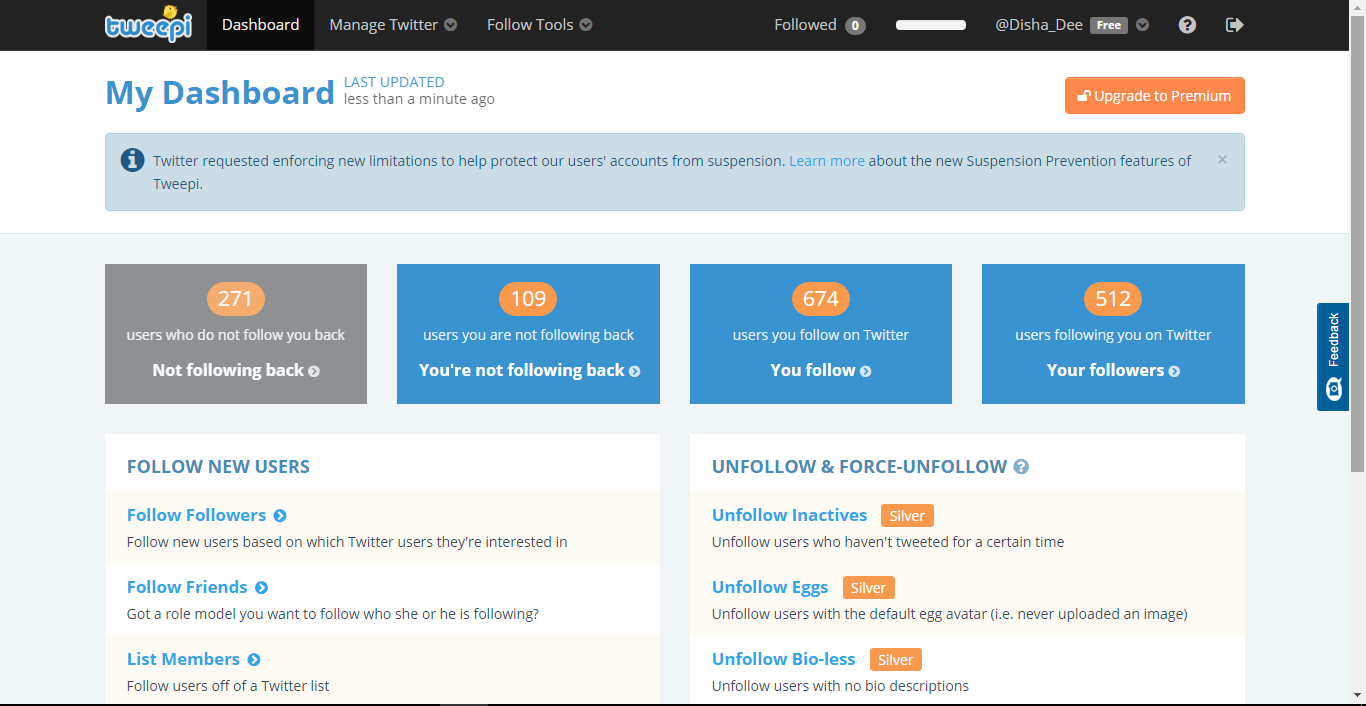Click arrow icon after You're not following back
The width and height of the screenshot is (1366, 706).
[x=635, y=371]
